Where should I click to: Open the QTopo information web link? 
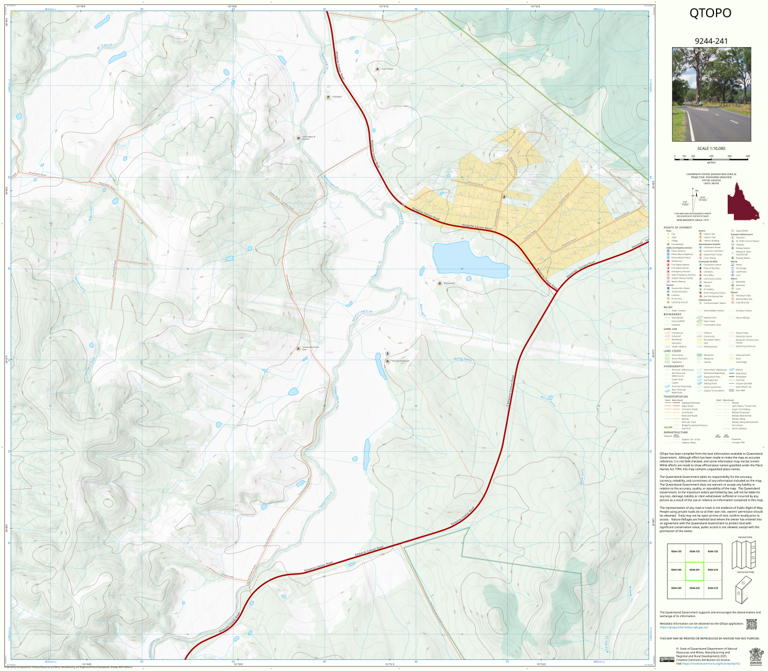[x=684, y=627]
